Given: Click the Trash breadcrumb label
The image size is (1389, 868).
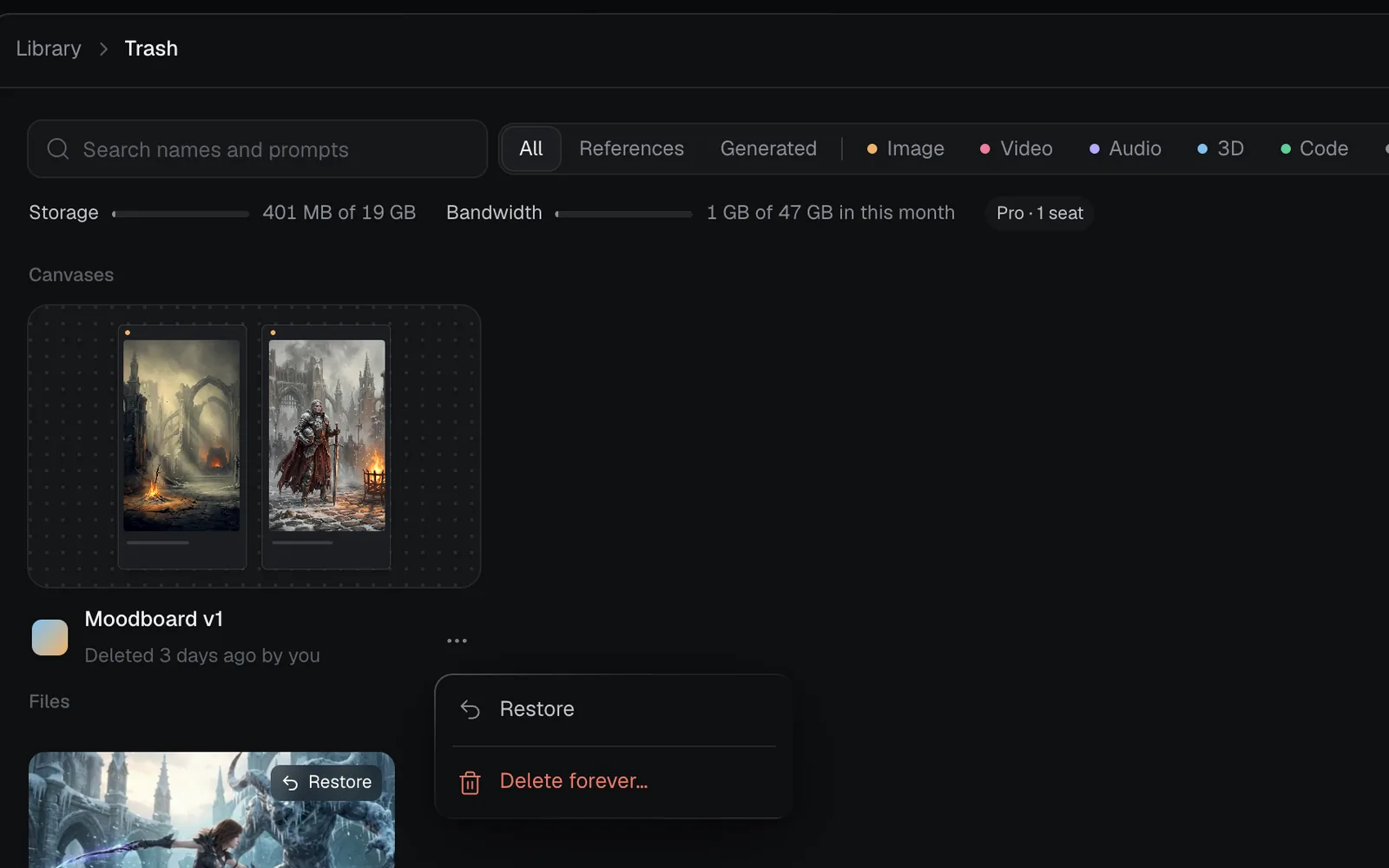Looking at the screenshot, I should pos(151,49).
